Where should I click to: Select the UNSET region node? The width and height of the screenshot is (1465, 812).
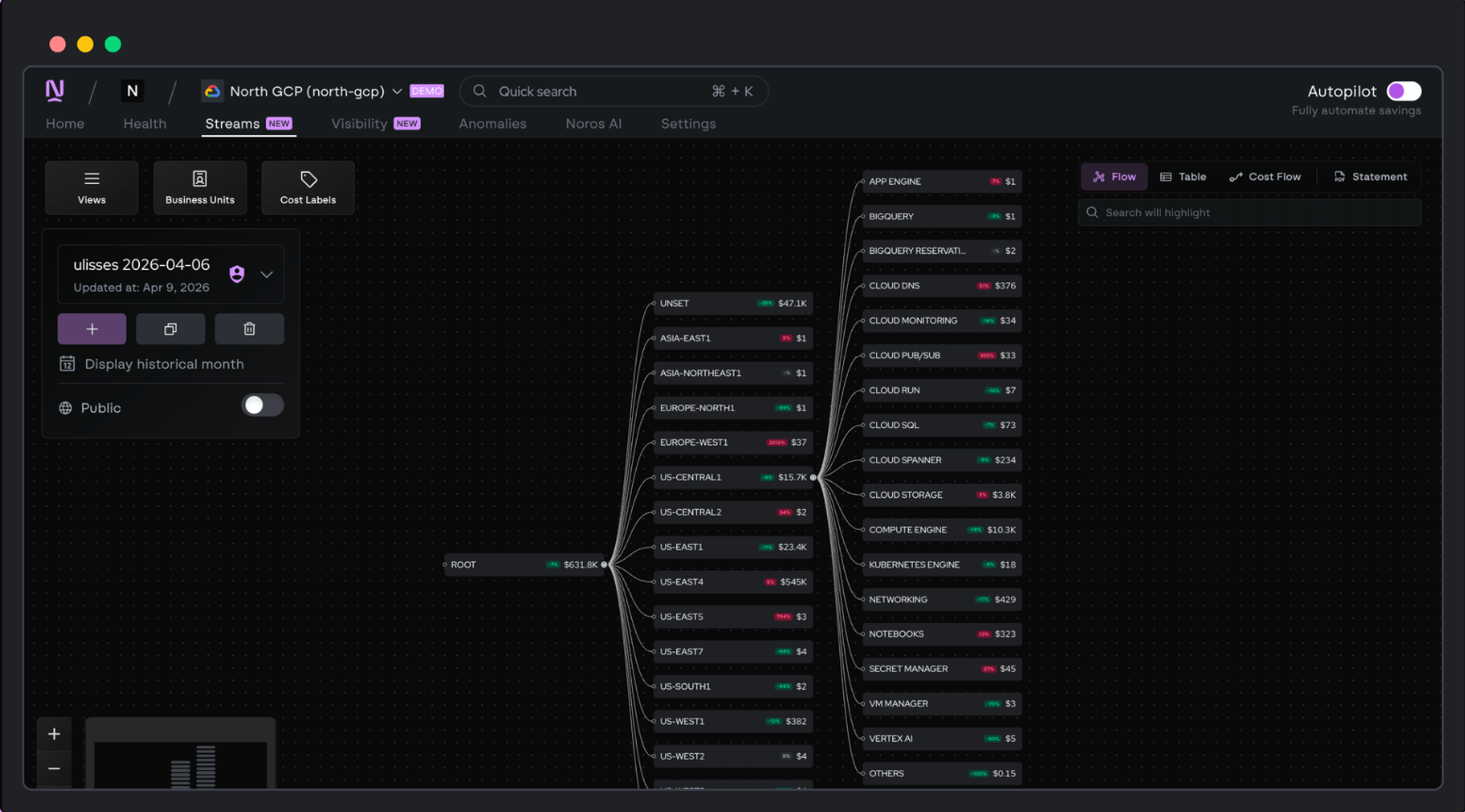(733, 303)
